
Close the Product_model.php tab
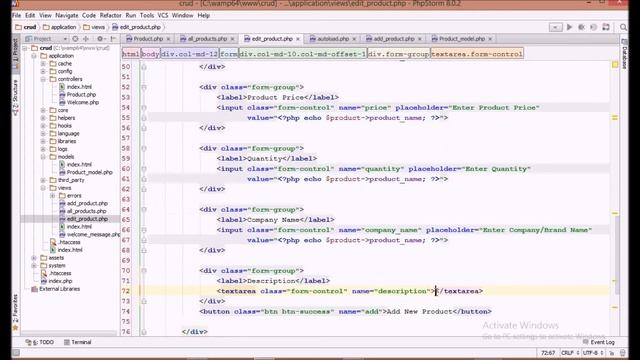490,39
